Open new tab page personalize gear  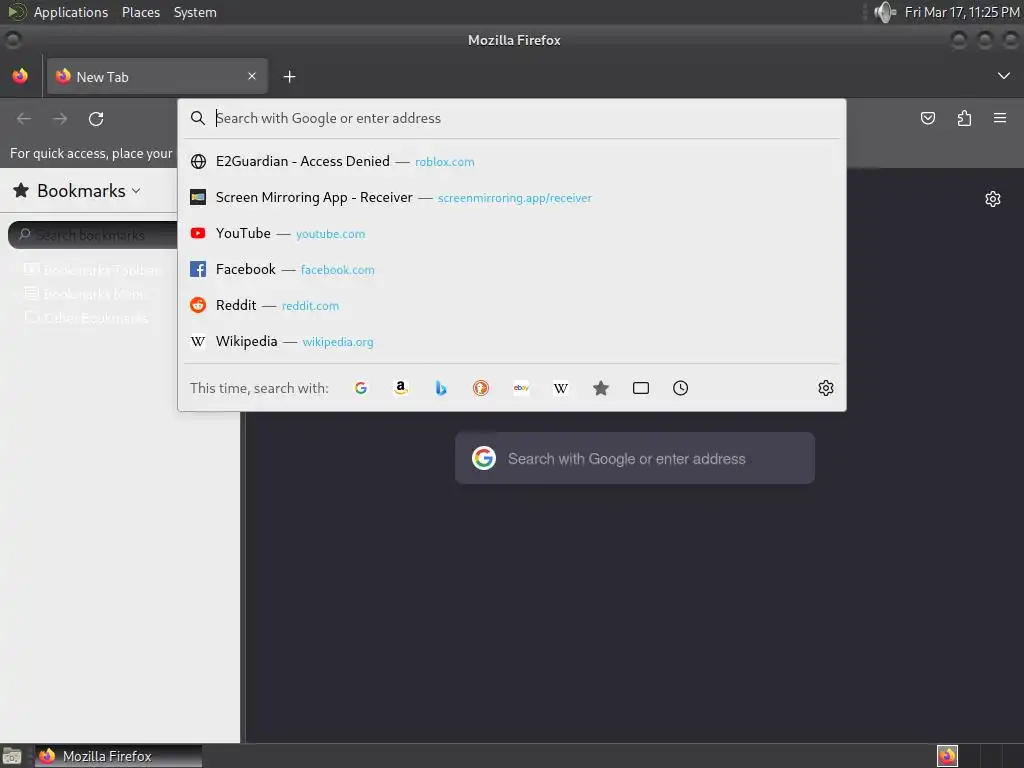pos(993,199)
